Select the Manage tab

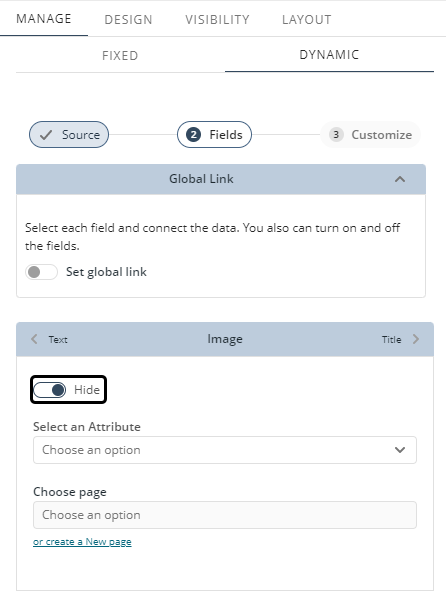click(44, 19)
